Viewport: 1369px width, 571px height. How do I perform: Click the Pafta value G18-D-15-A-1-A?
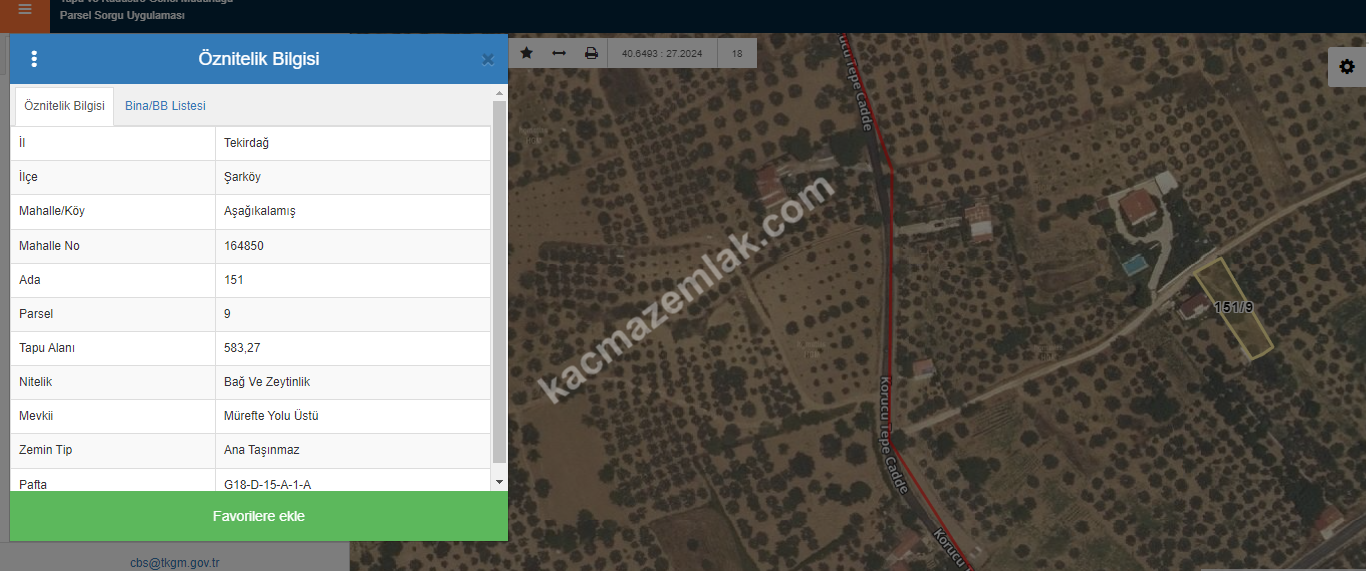pyautogui.click(x=267, y=484)
